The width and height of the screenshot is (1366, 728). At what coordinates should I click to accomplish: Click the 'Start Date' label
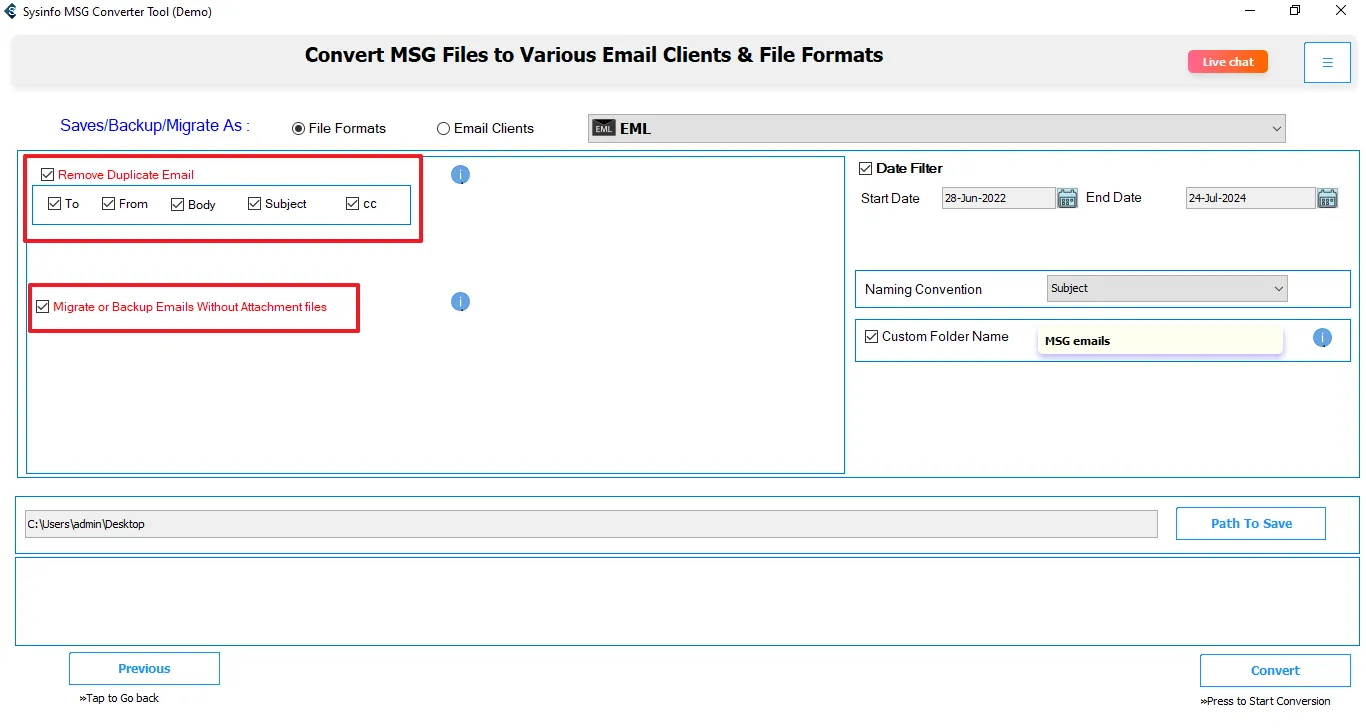tap(890, 199)
